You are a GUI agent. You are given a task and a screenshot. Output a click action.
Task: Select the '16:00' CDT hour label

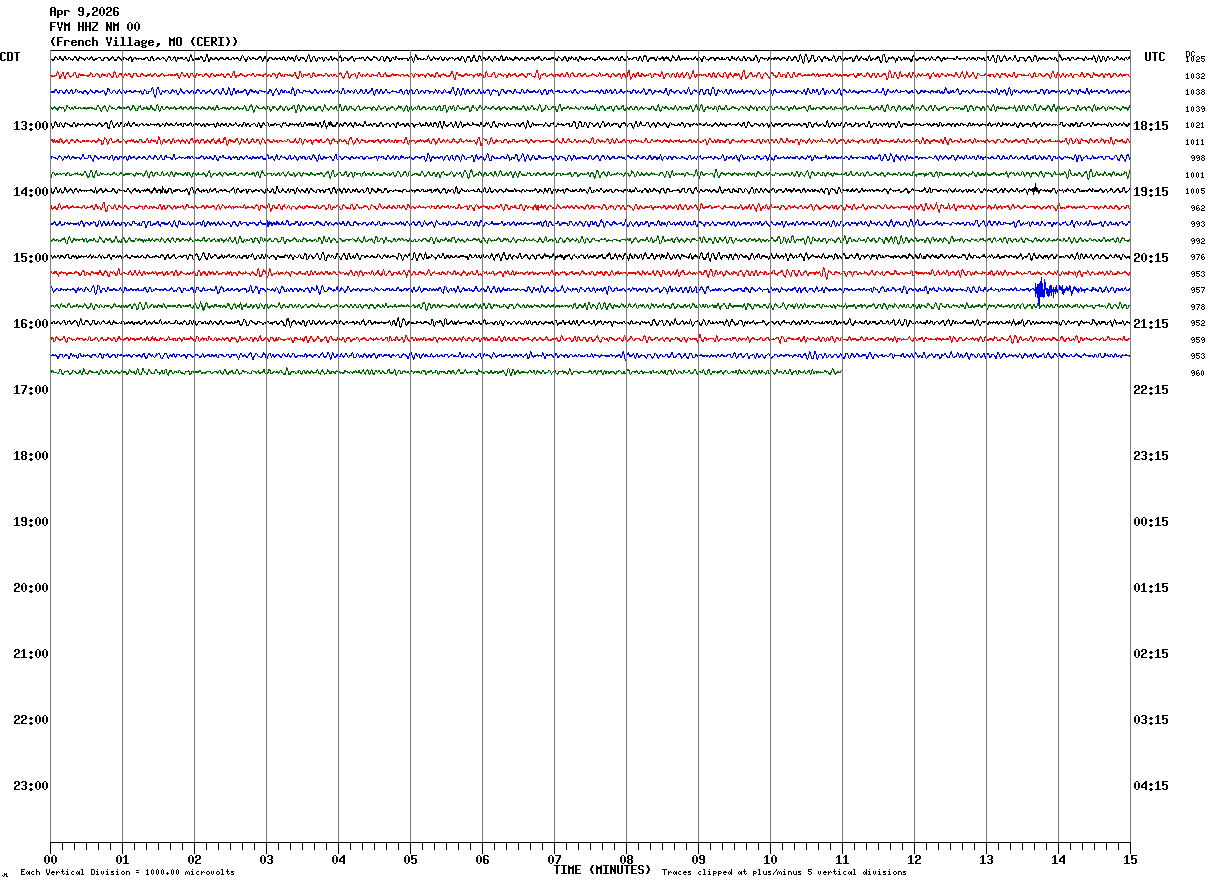click(x=31, y=324)
